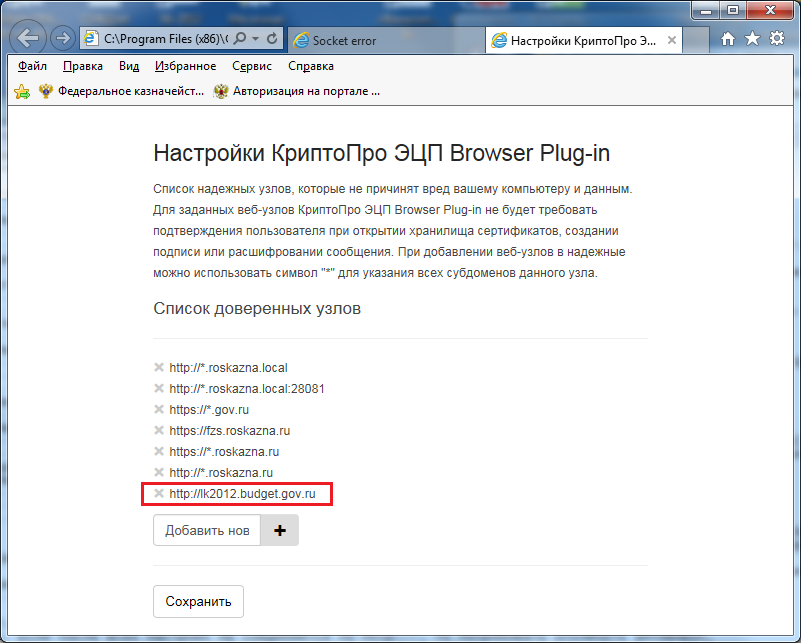Image resolution: width=801 pixels, height=643 pixels.
Task: Remove the http://*.roskazna.ru entry
Action: (159, 472)
